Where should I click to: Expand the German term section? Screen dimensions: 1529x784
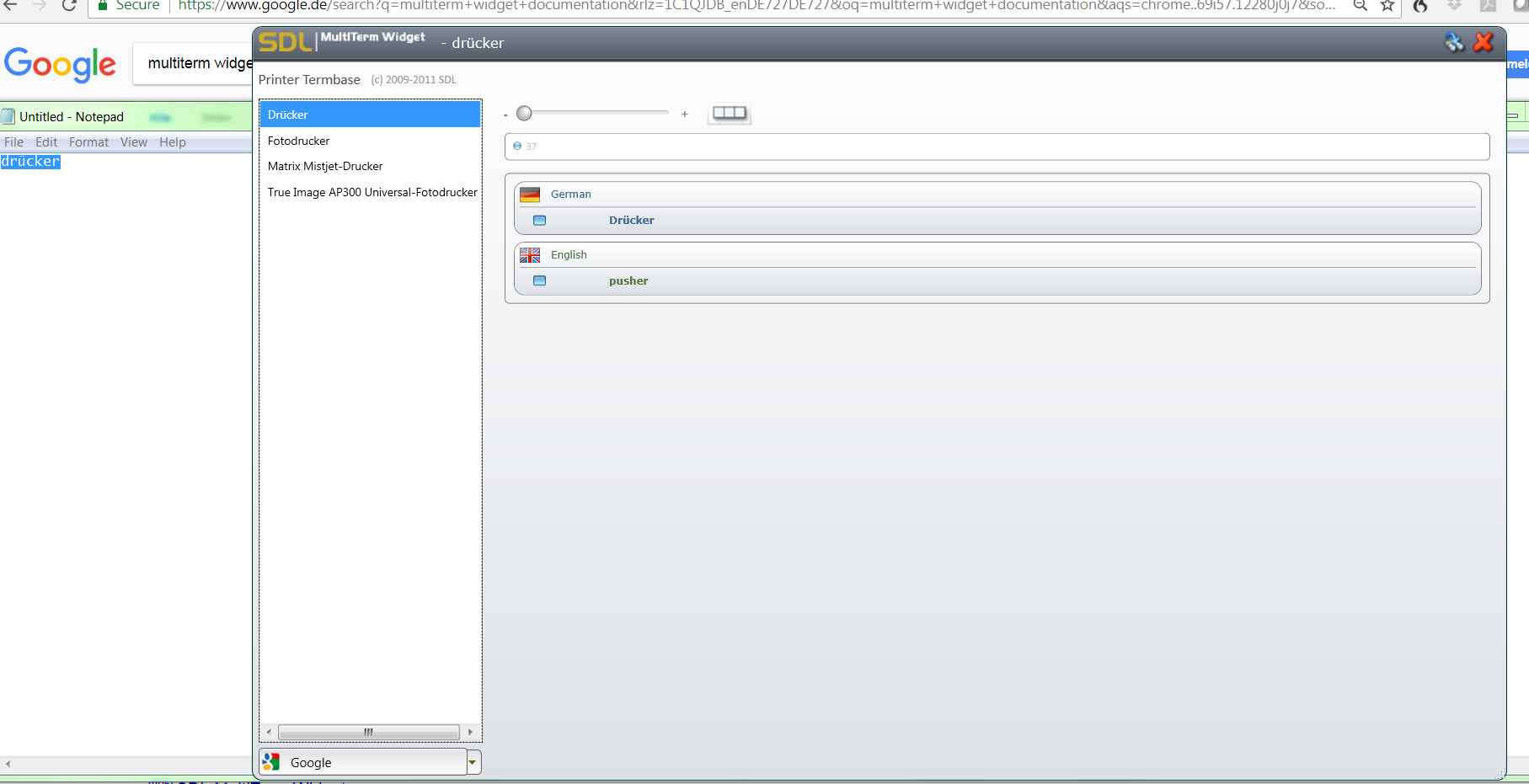click(x=570, y=194)
